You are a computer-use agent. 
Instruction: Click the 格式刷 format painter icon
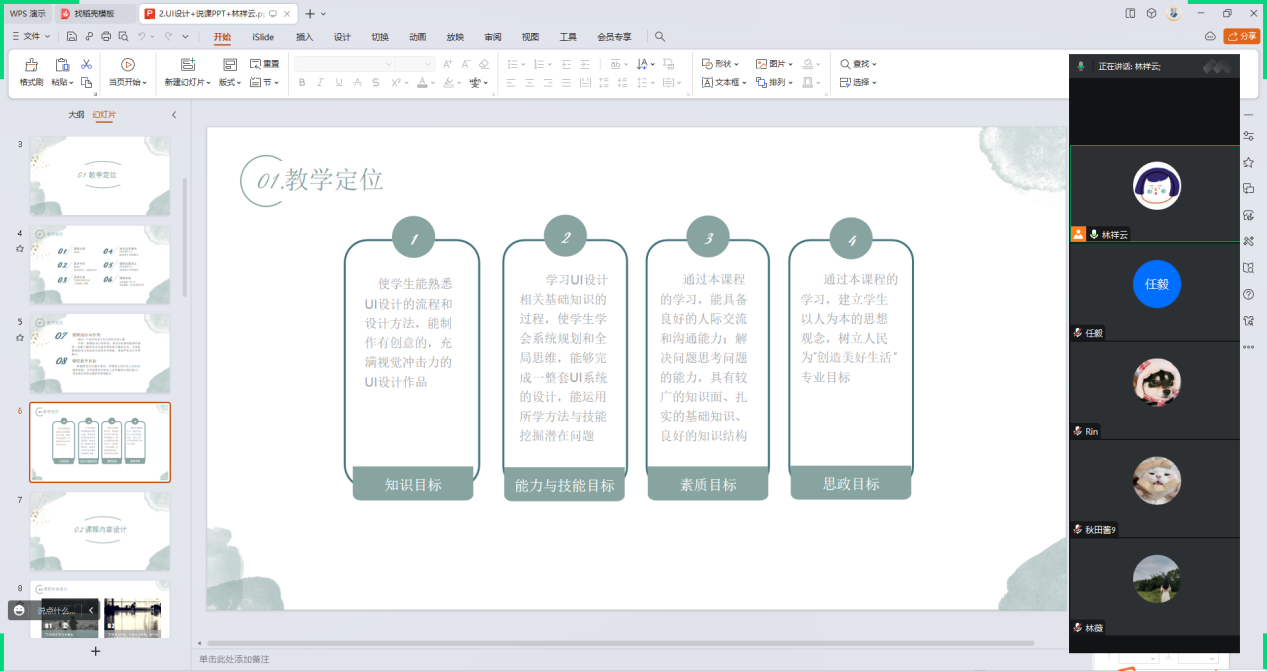[x=31, y=66]
